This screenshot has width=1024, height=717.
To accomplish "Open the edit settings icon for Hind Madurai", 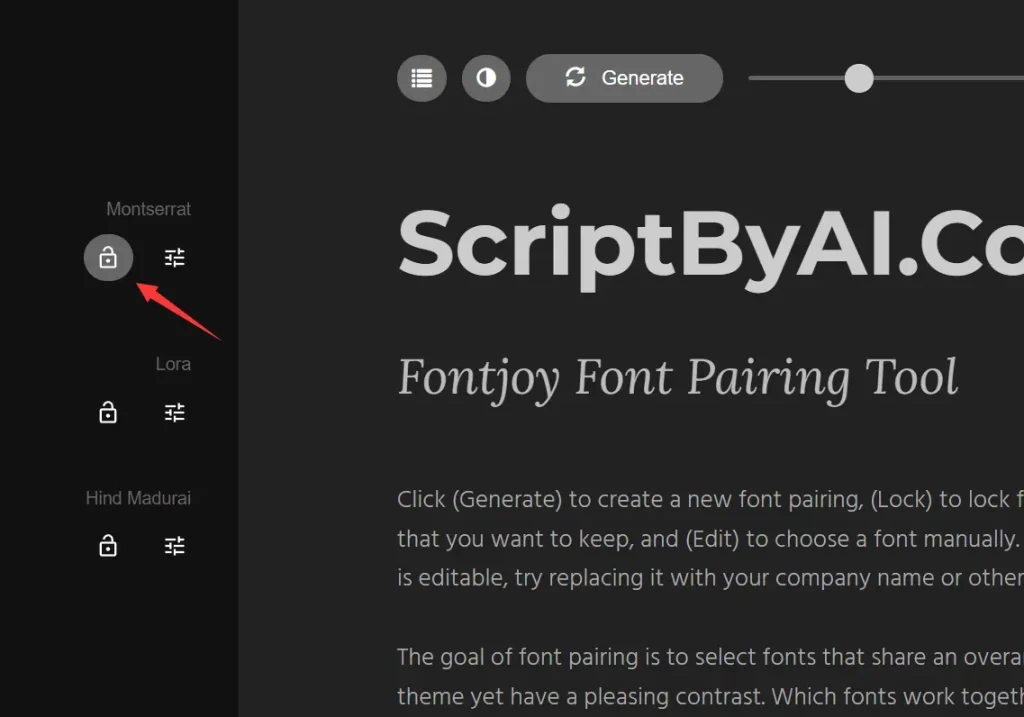I will pyautogui.click(x=174, y=546).
